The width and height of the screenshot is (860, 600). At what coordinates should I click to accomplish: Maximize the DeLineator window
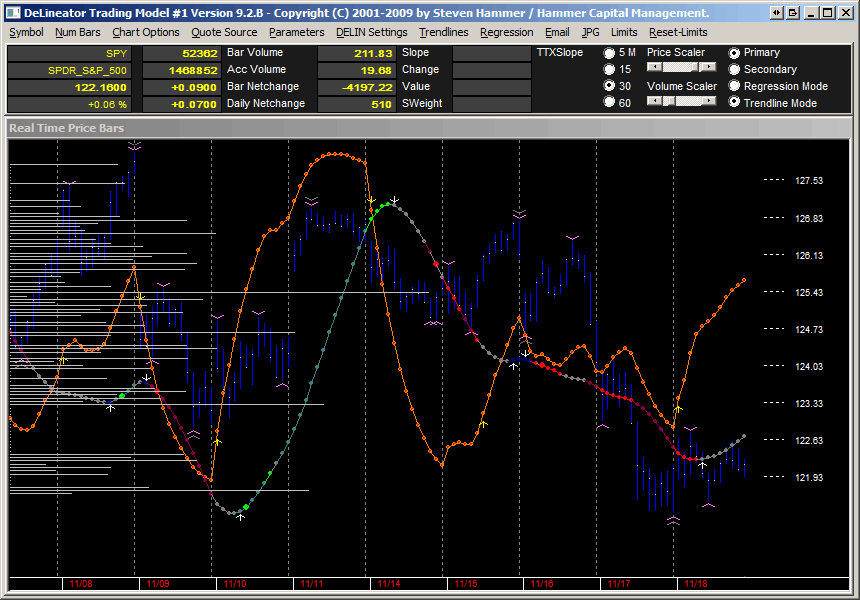[828, 13]
